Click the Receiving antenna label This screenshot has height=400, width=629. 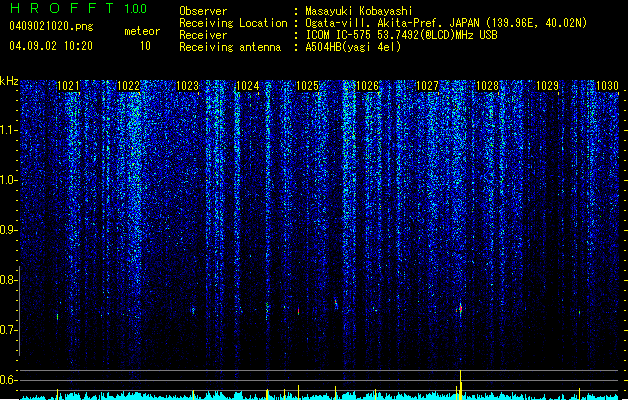[230, 47]
